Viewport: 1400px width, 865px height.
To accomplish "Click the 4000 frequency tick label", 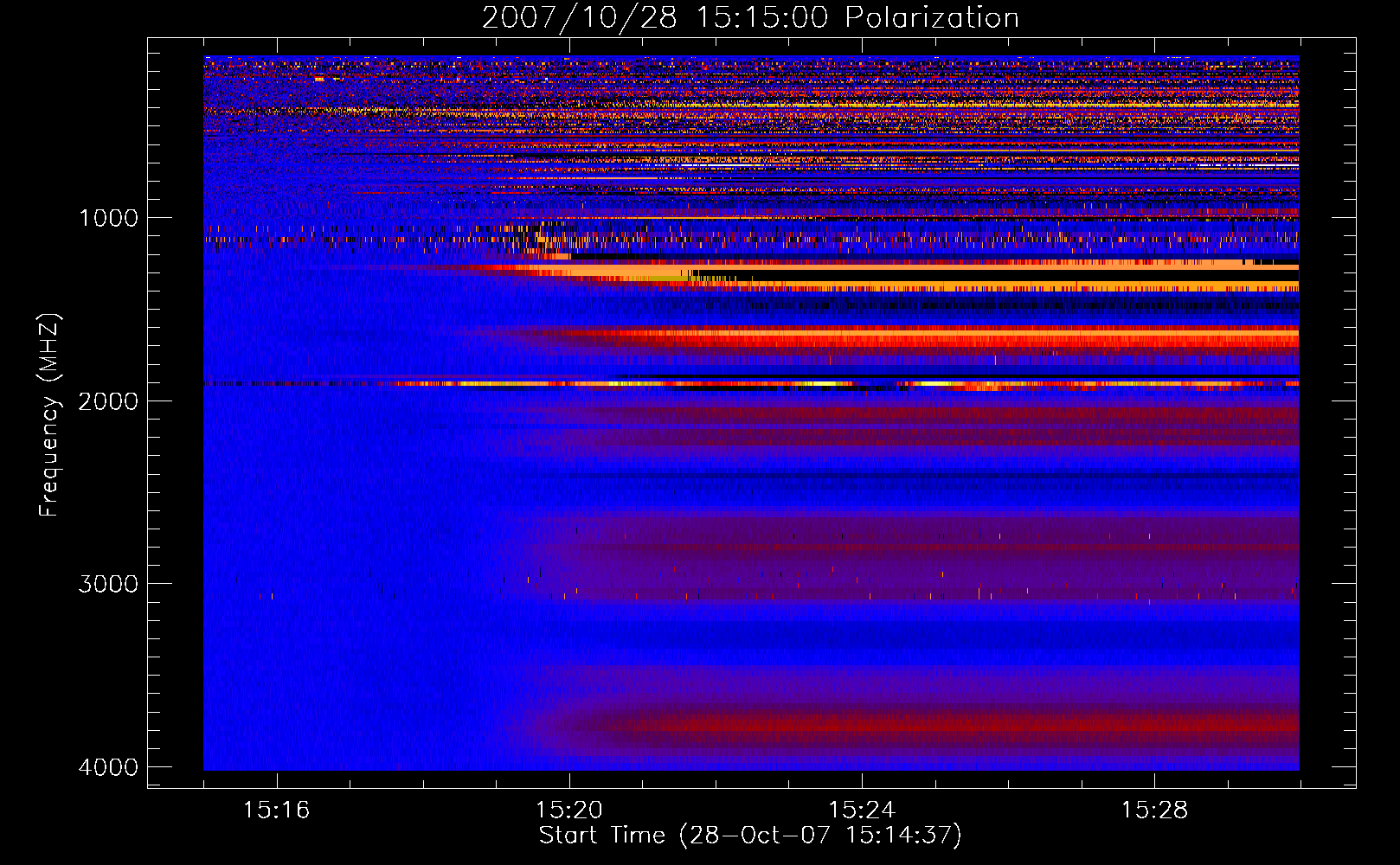I will click(108, 767).
